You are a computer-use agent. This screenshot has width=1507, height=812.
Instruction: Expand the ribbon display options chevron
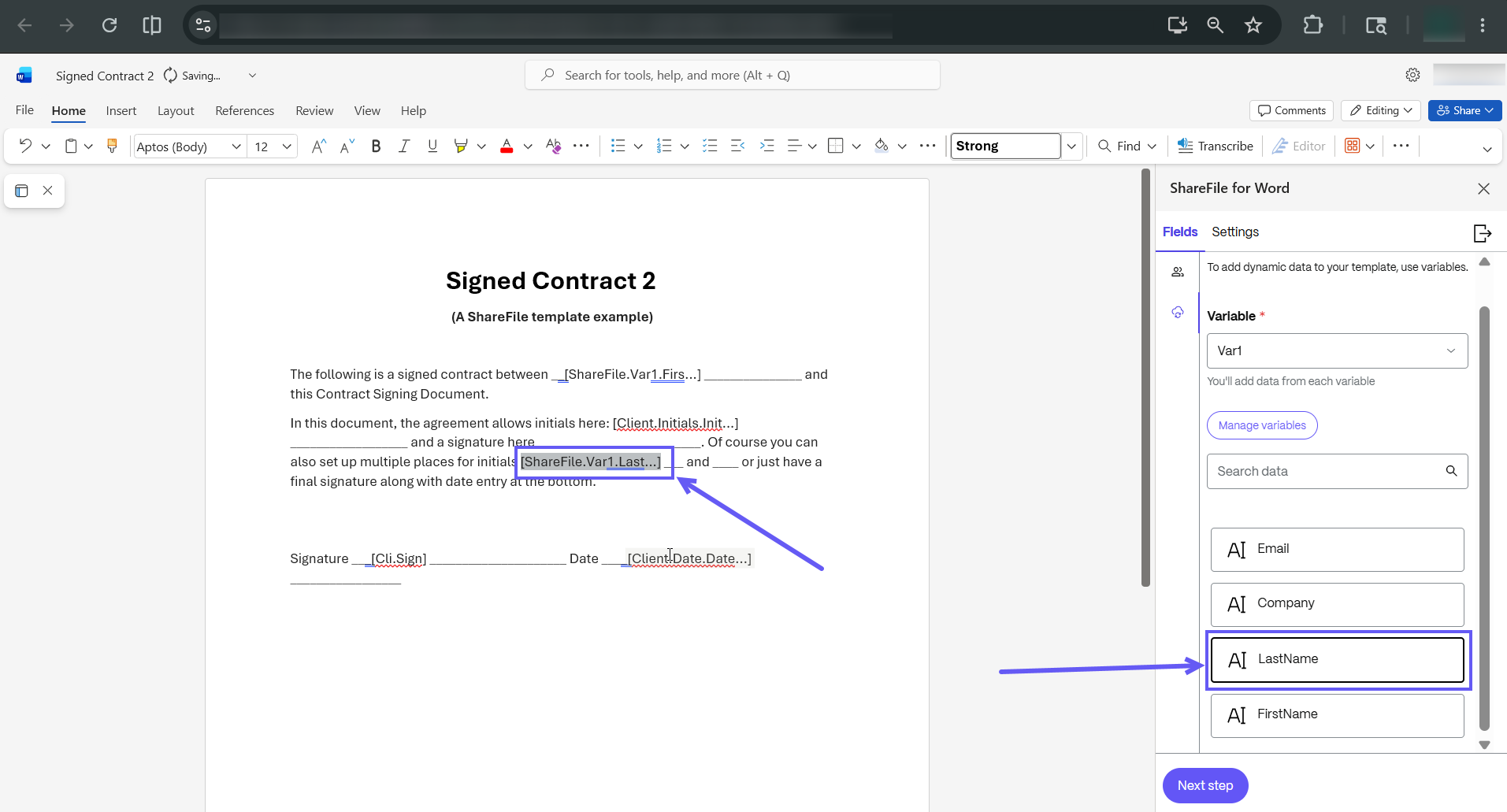1487,149
